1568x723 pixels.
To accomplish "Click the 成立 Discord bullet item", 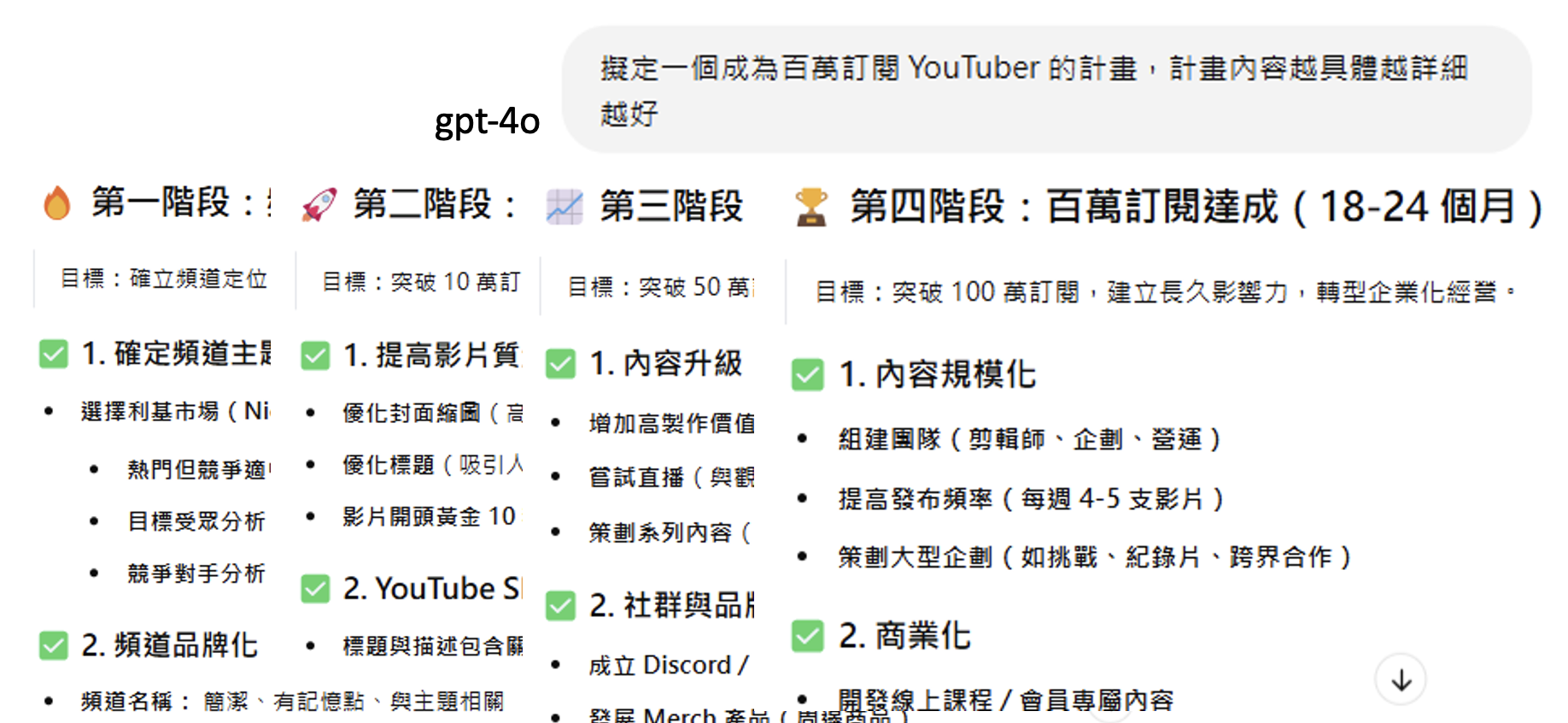I will pos(668,665).
